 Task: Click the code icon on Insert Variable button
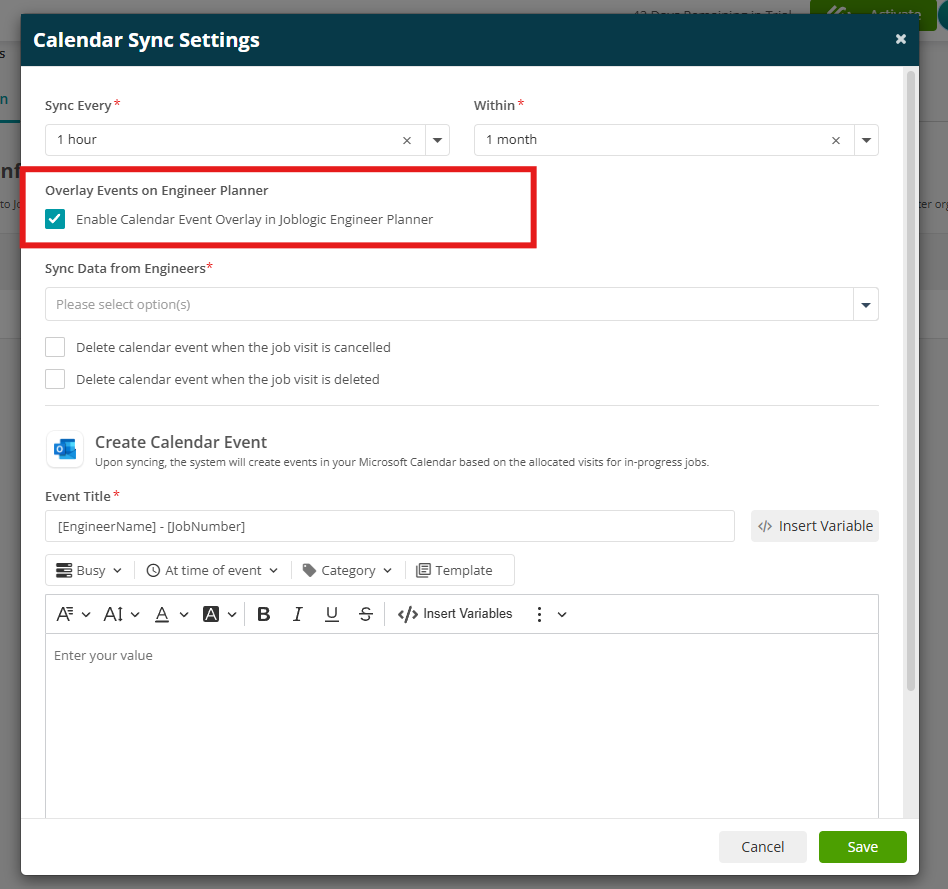click(765, 526)
